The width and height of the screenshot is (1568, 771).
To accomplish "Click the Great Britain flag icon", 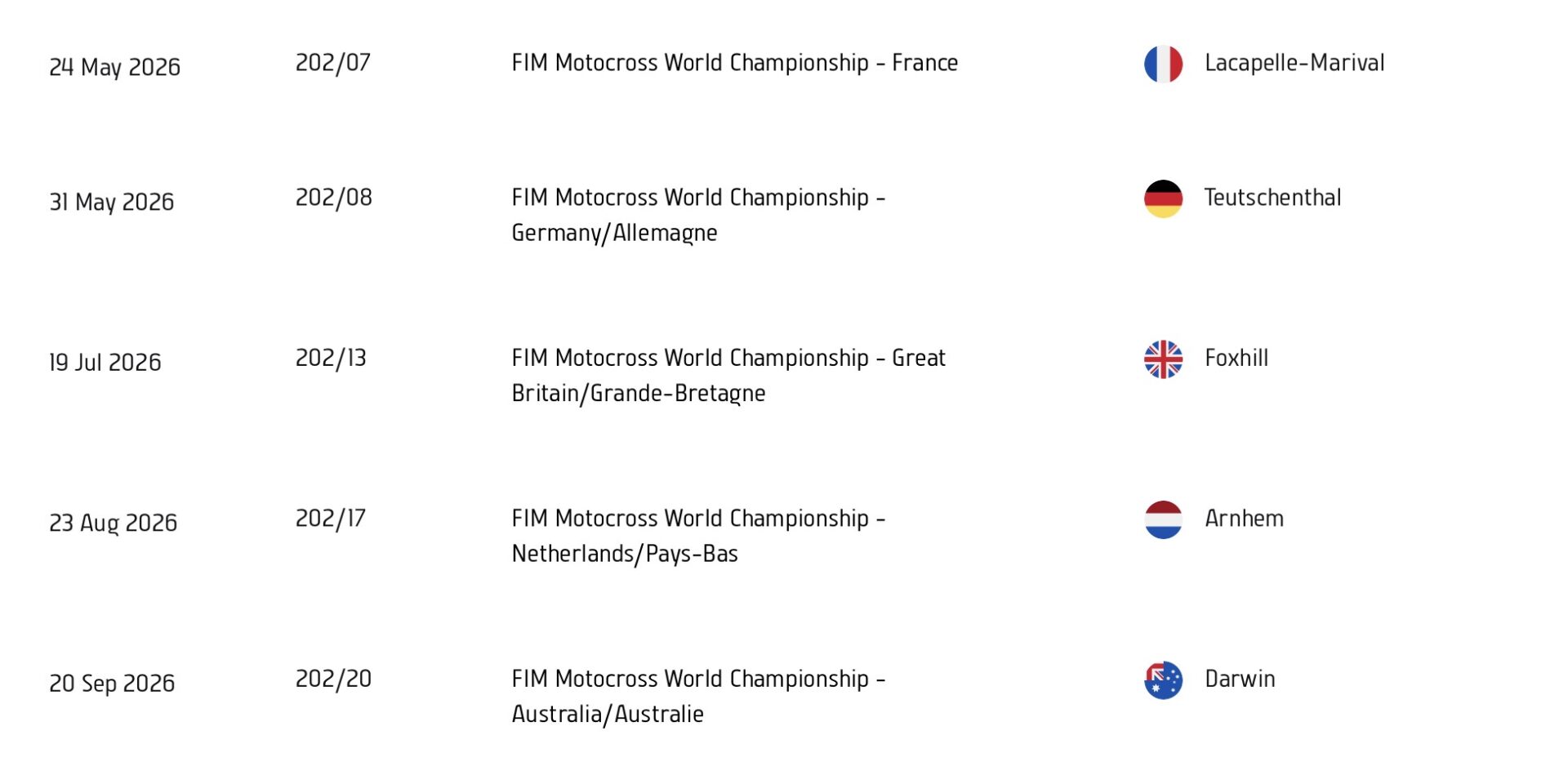I will (x=1163, y=359).
